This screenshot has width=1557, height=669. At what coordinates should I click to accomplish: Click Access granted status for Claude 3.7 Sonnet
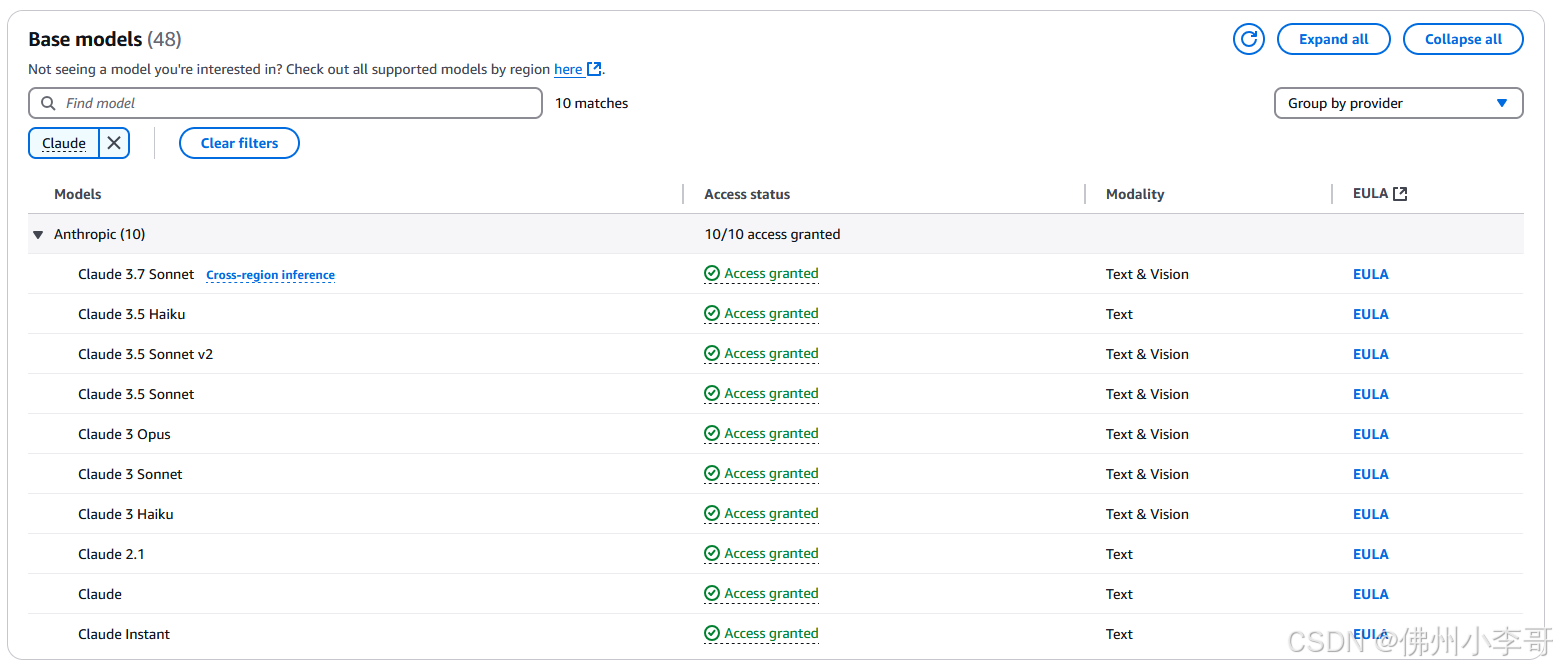[761, 274]
